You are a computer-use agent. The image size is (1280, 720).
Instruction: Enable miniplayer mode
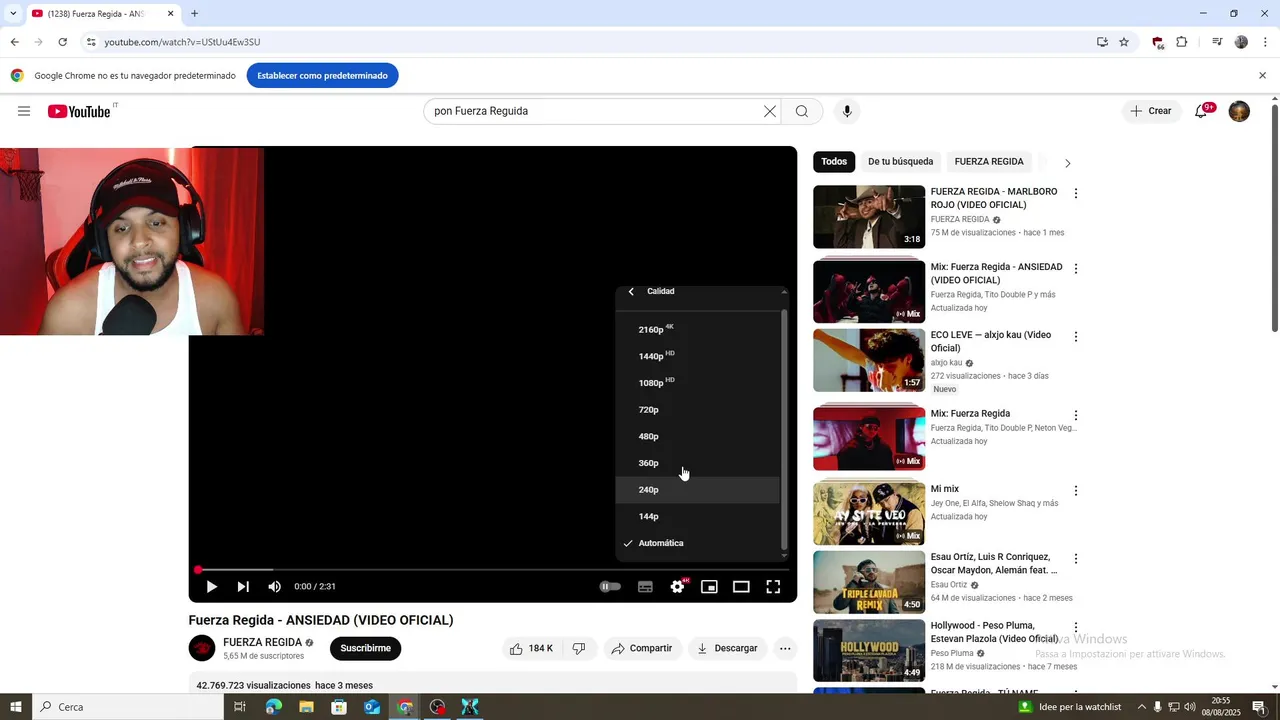pos(709,587)
